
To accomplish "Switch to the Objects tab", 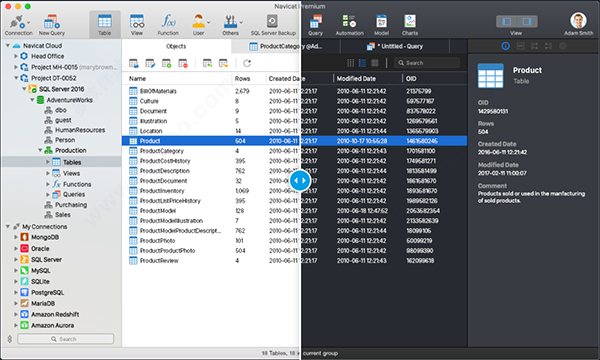I will pos(176,46).
